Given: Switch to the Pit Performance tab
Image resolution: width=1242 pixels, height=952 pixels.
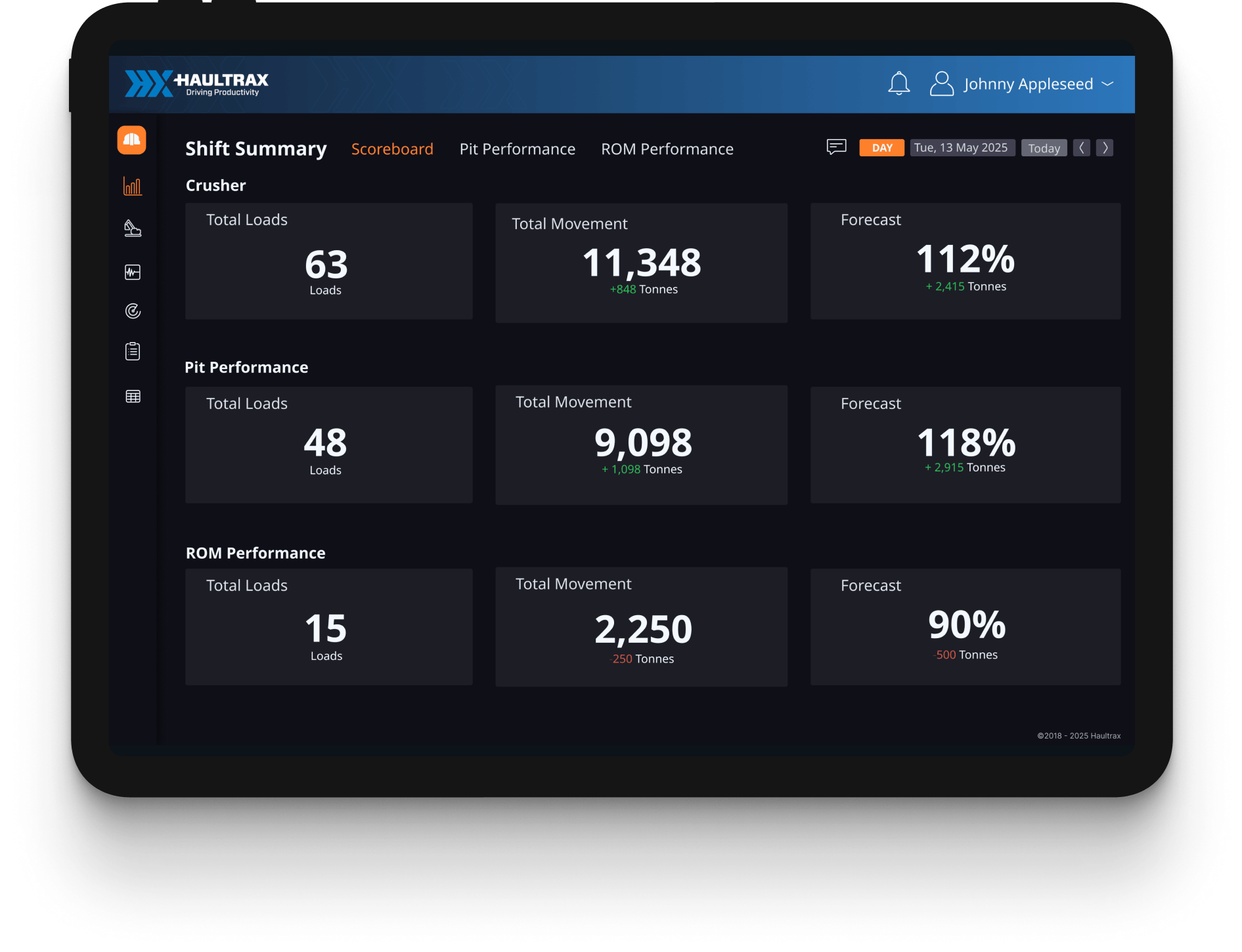Looking at the screenshot, I should [517, 149].
